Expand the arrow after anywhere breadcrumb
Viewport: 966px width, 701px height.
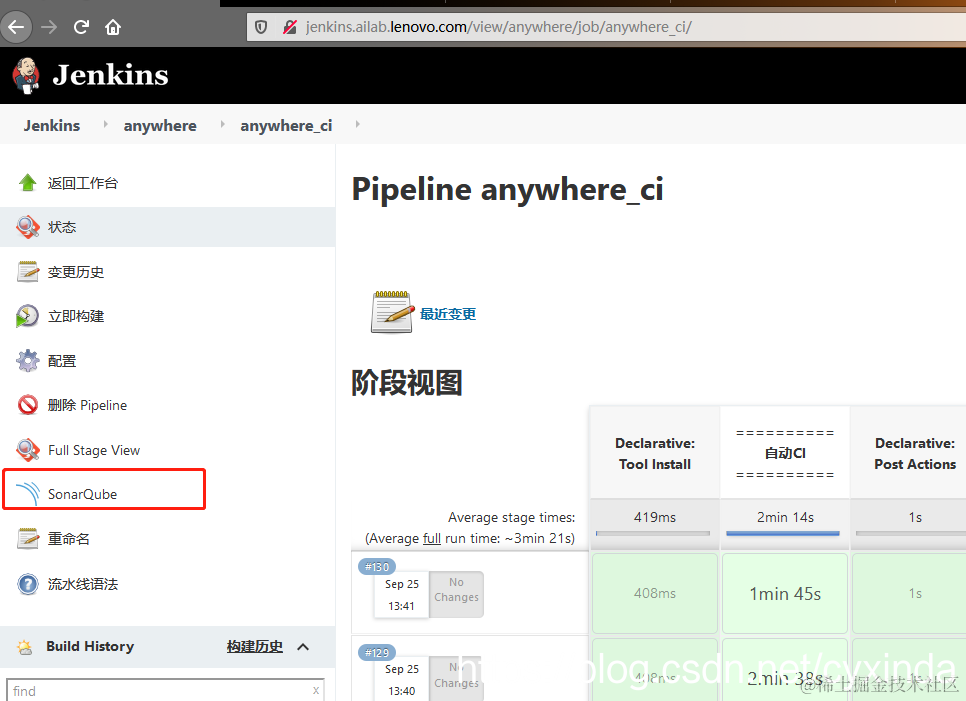(x=222, y=124)
